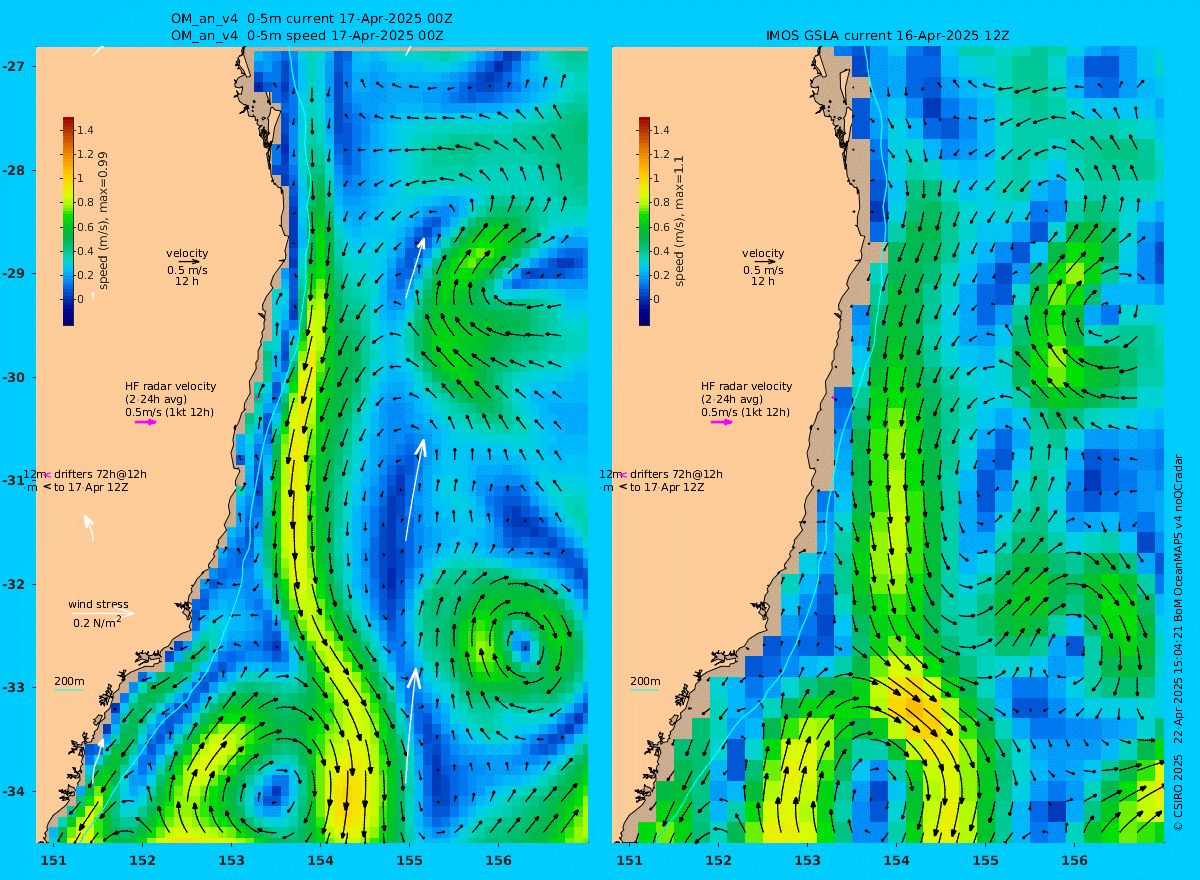This screenshot has width=1200, height=880.
Task: Click the 0 tick on left colorbar
Action: tap(81, 299)
